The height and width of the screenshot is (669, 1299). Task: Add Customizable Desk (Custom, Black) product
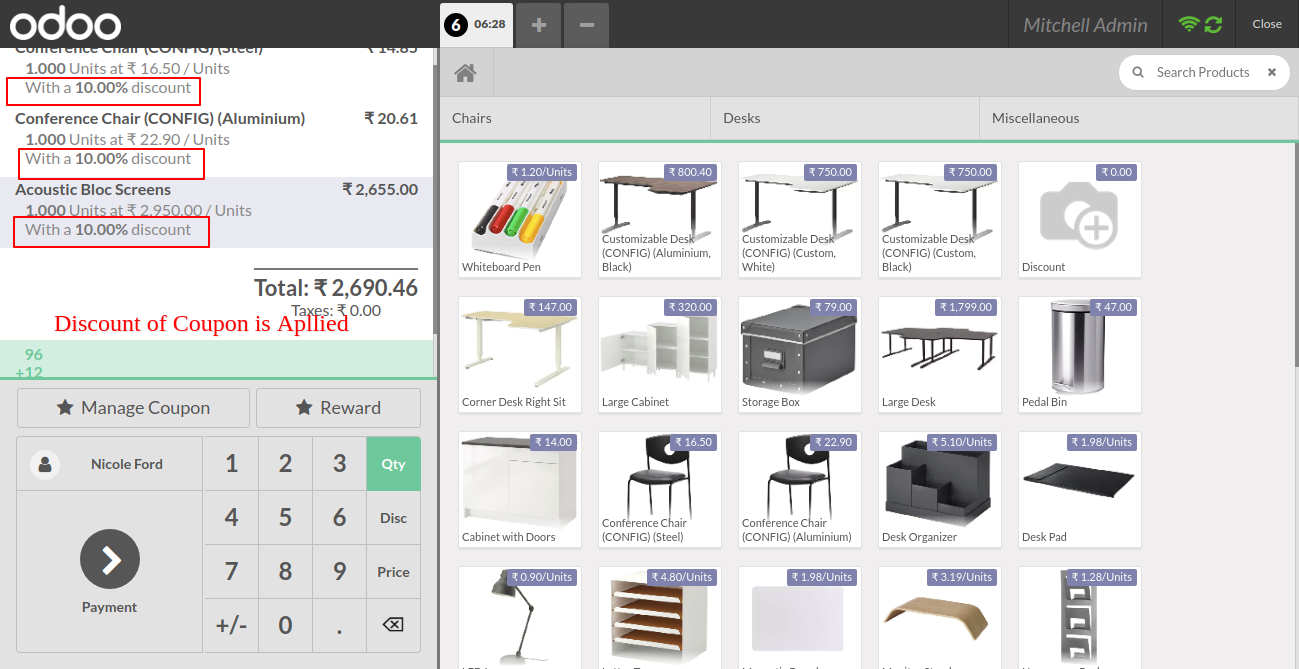(x=940, y=219)
